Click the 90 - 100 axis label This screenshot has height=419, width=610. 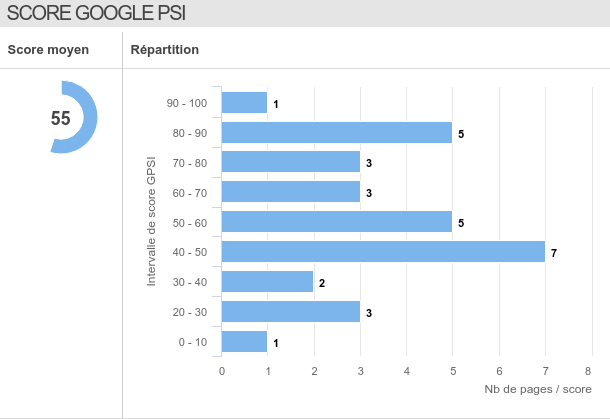(187, 103)
